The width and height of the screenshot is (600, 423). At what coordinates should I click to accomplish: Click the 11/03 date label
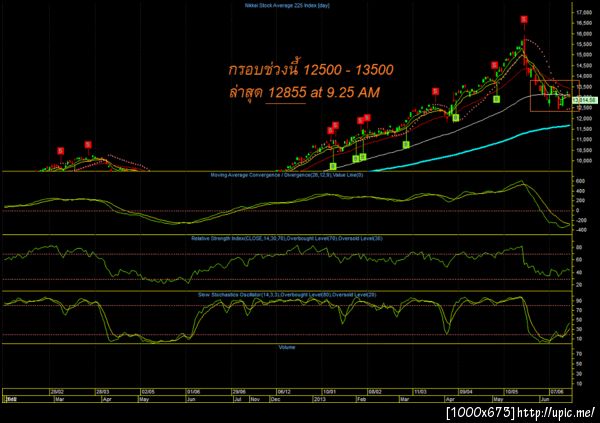click(420, 392)
